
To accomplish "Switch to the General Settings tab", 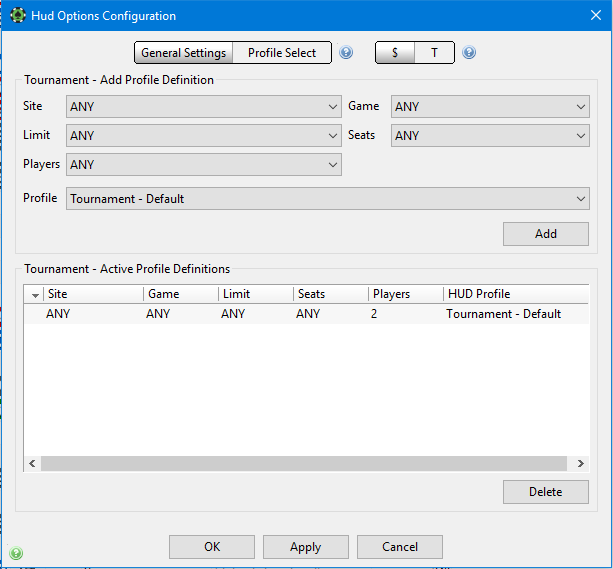I will 183,52.
